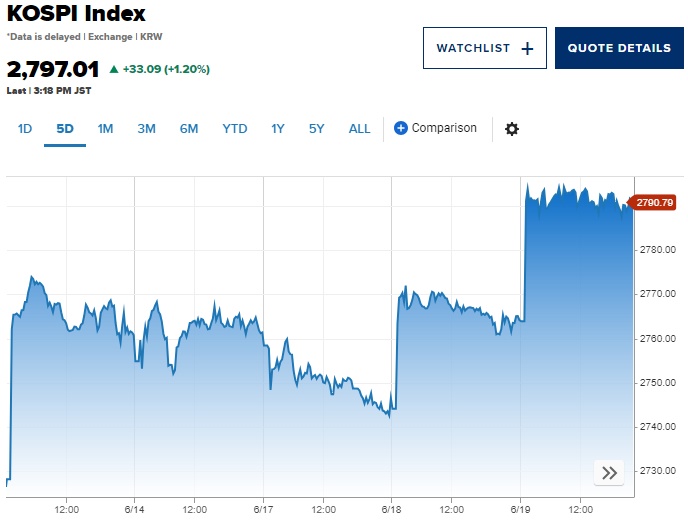
Task: Click the 6/14 date marker on axis
Action: [134, 509]
